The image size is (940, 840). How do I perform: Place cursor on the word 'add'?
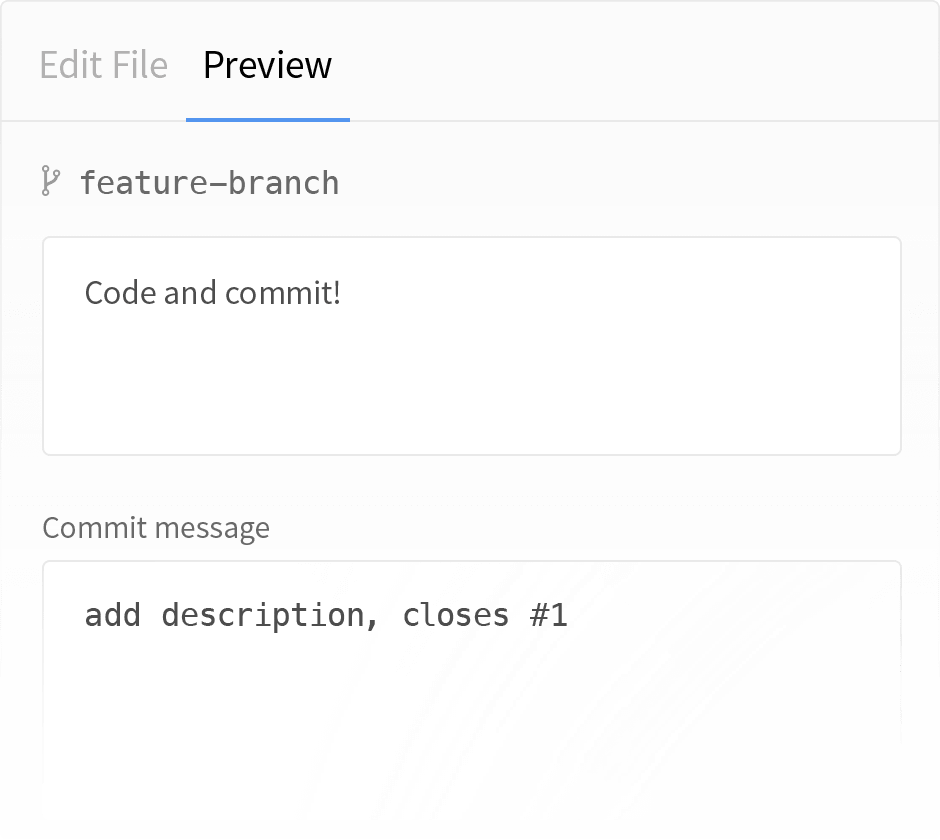[113, 616]
